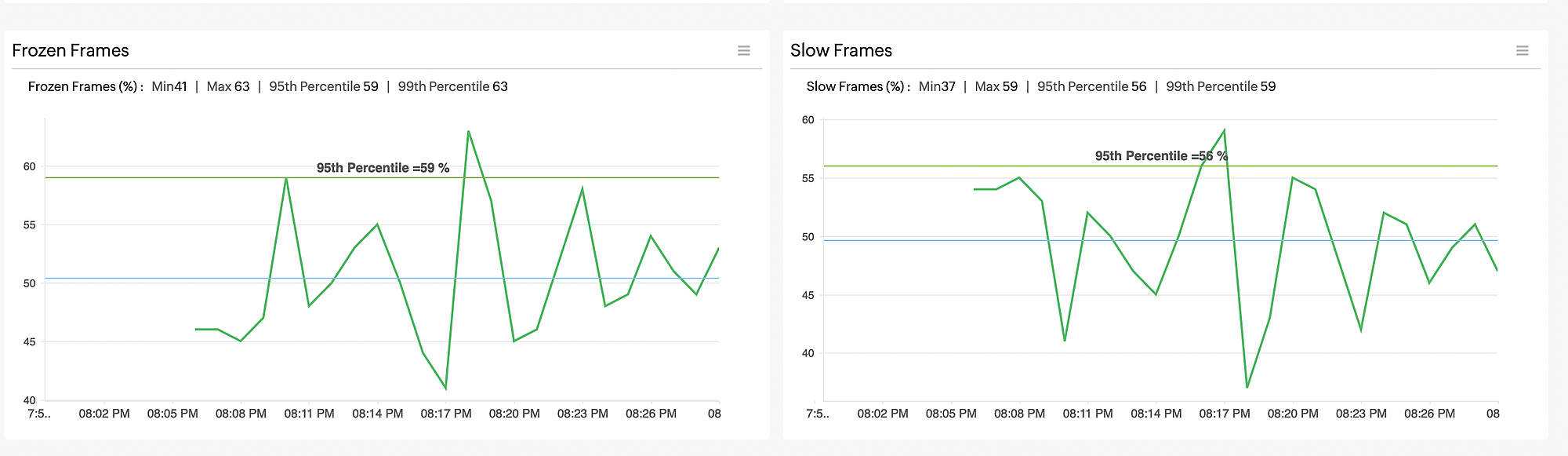Click the 08:05 PM label on the Frozen Frames axis
The image size is (1568, 456).
[x=172, y=414]
